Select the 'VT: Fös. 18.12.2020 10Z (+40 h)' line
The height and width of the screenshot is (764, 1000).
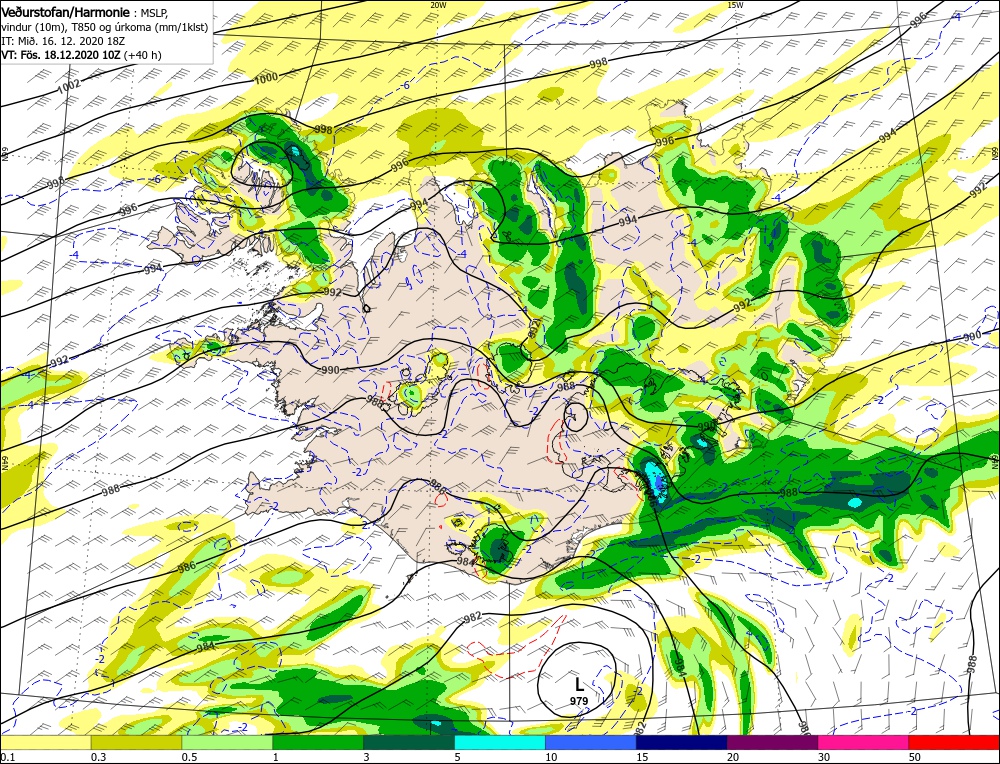82,55
